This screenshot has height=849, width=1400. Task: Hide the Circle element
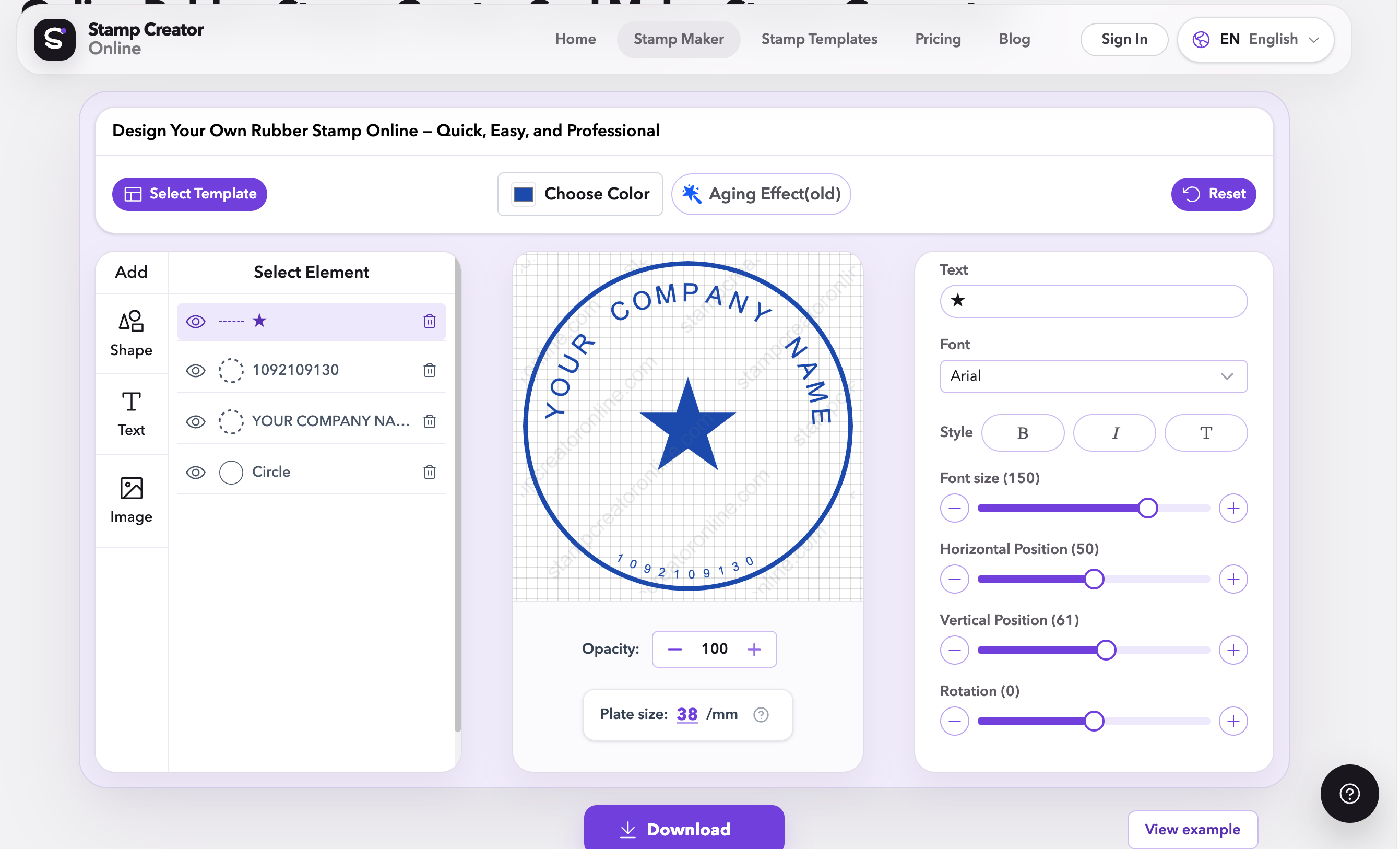pos(195,472)
